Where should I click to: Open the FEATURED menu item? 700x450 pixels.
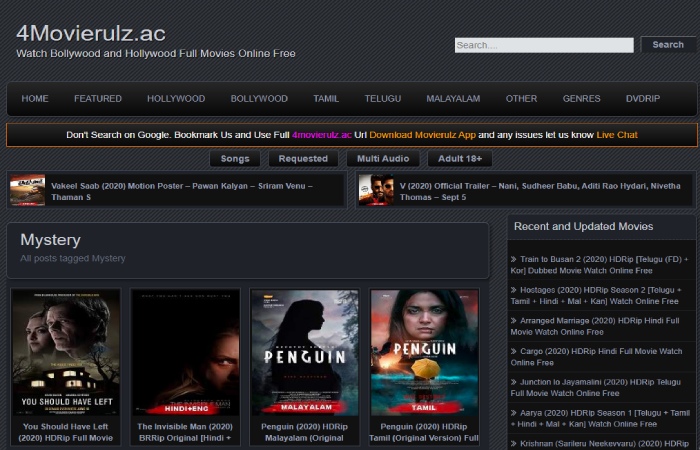(98, 99)
